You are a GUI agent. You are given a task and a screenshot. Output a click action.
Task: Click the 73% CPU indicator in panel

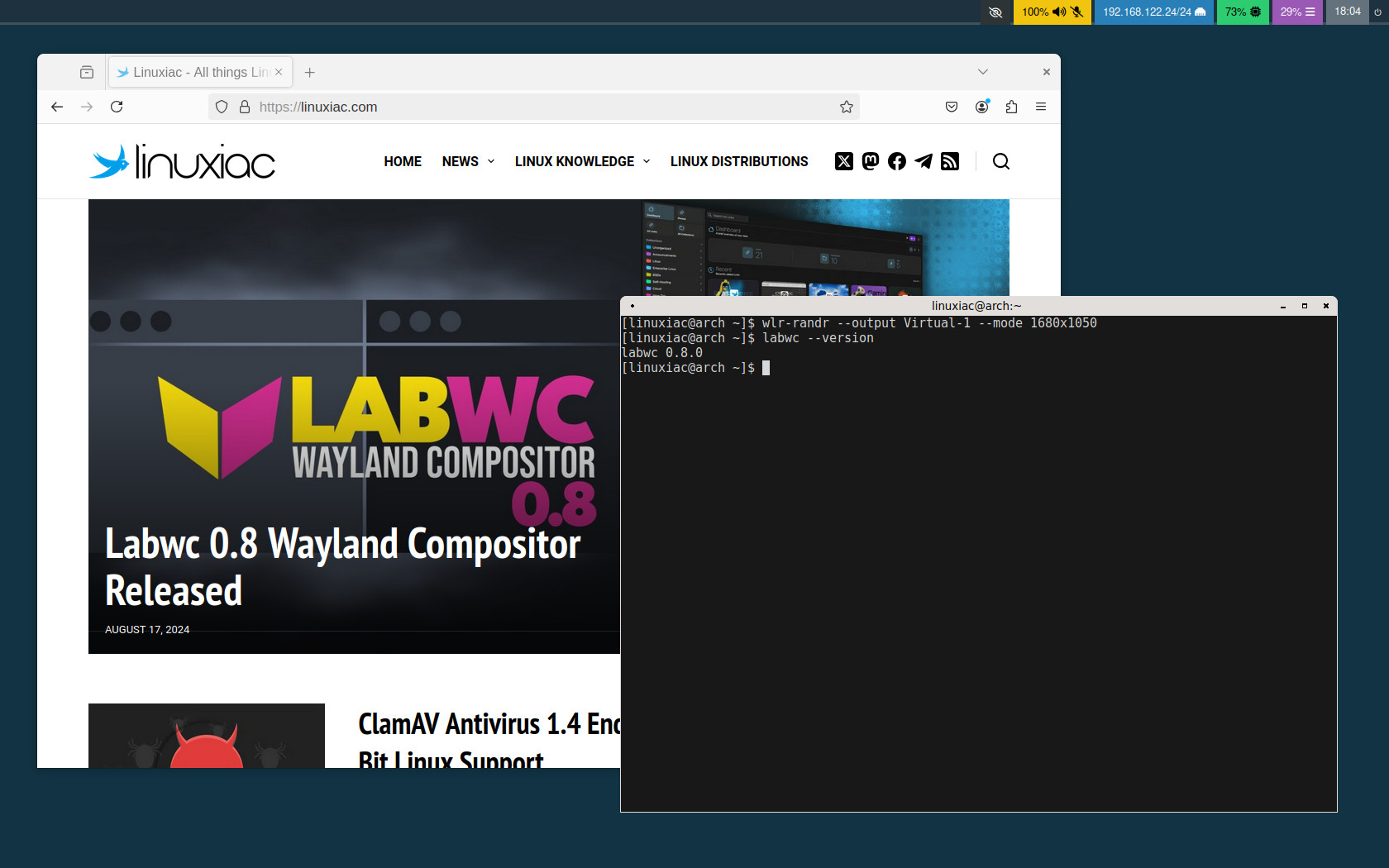click(x=1243, y=12)
